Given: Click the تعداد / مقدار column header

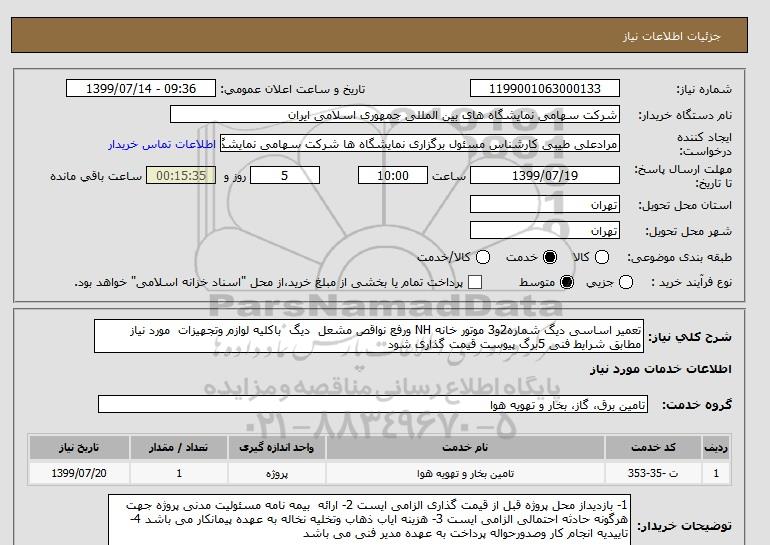Looking at the screenshot, I should (179, 447).
